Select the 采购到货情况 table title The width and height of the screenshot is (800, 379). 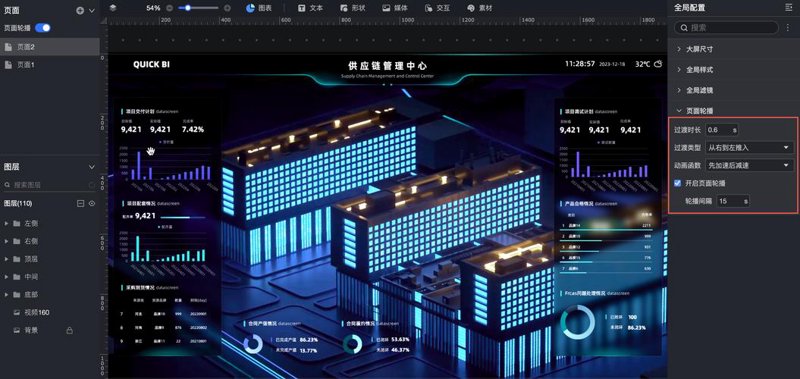pyautogui.click(x=140, y=288)
